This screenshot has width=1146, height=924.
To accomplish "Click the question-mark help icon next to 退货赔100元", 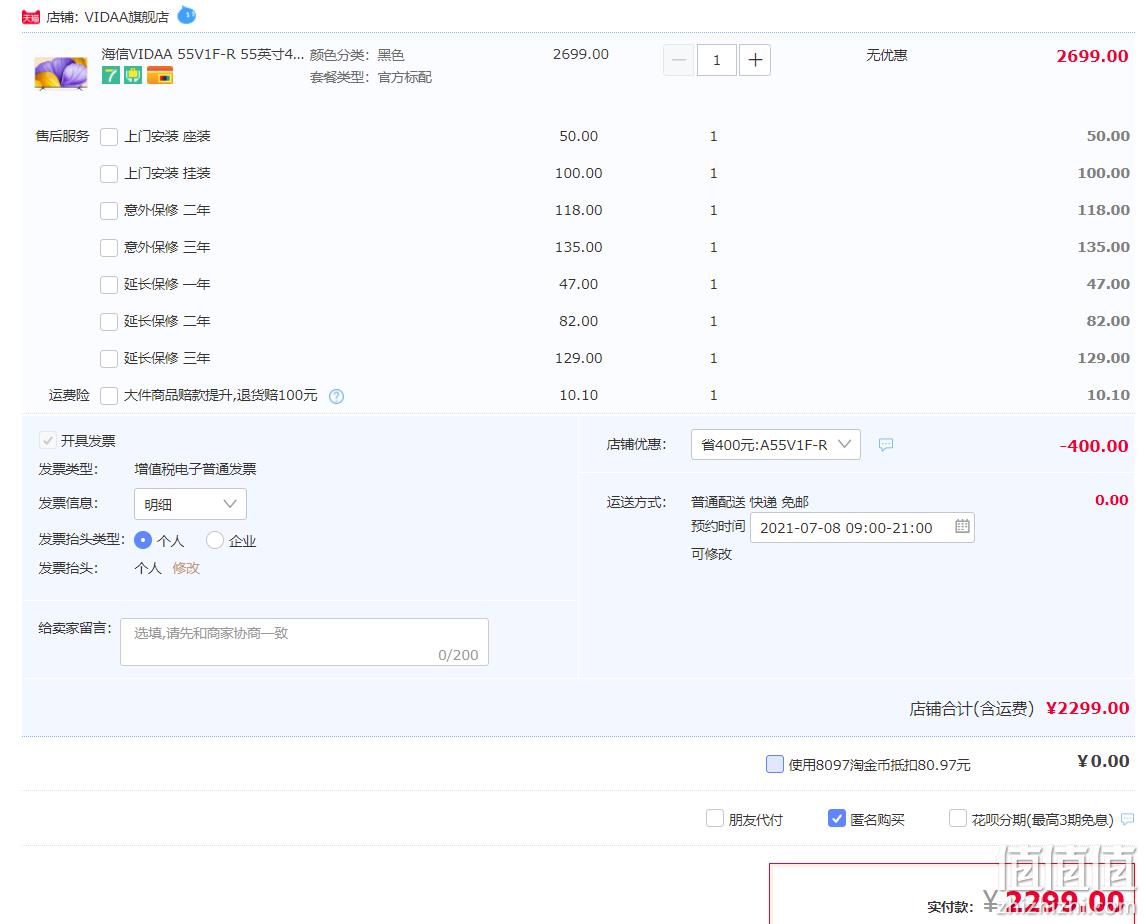I will click(336, 396).
